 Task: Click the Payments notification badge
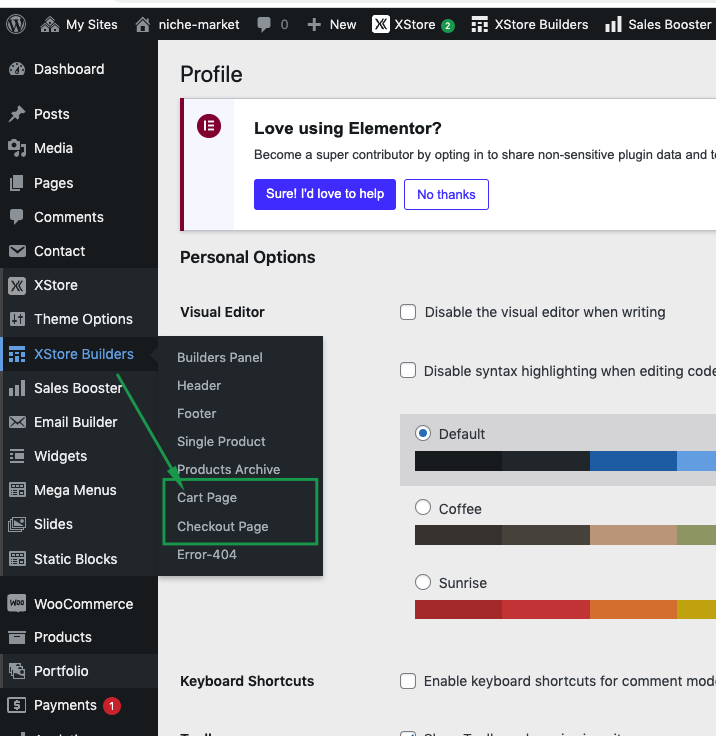pos(112,705)
